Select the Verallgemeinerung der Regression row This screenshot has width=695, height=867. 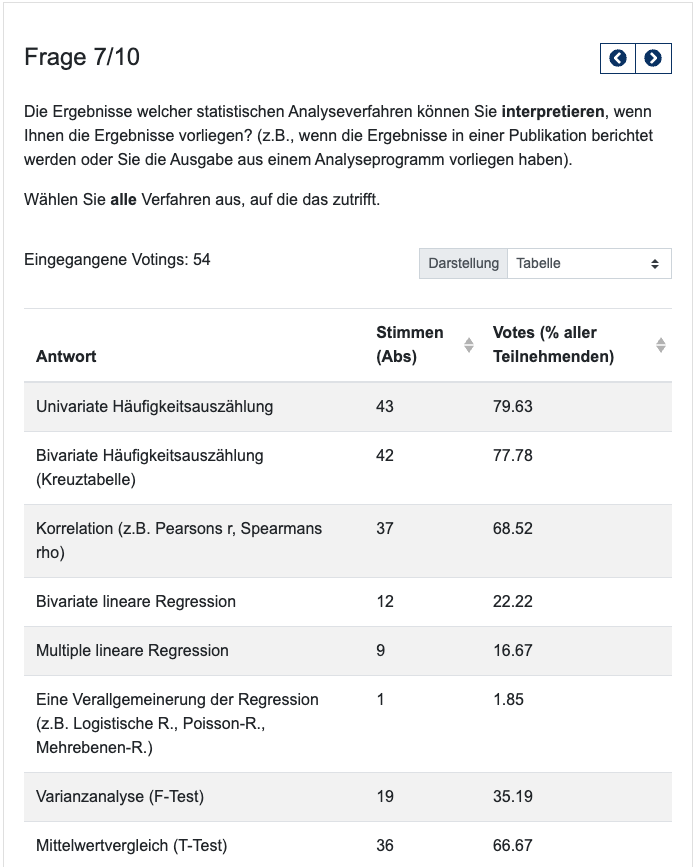[177, 723]
